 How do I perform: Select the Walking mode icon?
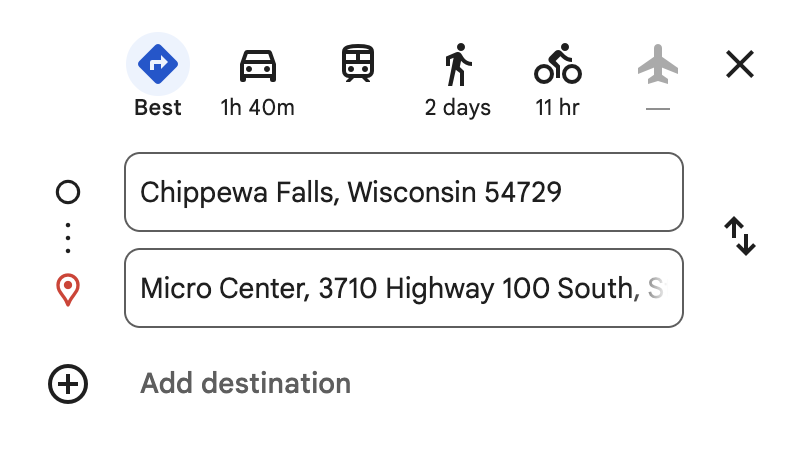point(458,65)
